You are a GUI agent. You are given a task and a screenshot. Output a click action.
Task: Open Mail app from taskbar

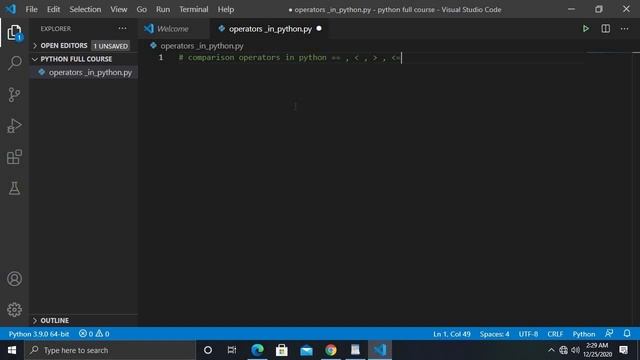306,350
